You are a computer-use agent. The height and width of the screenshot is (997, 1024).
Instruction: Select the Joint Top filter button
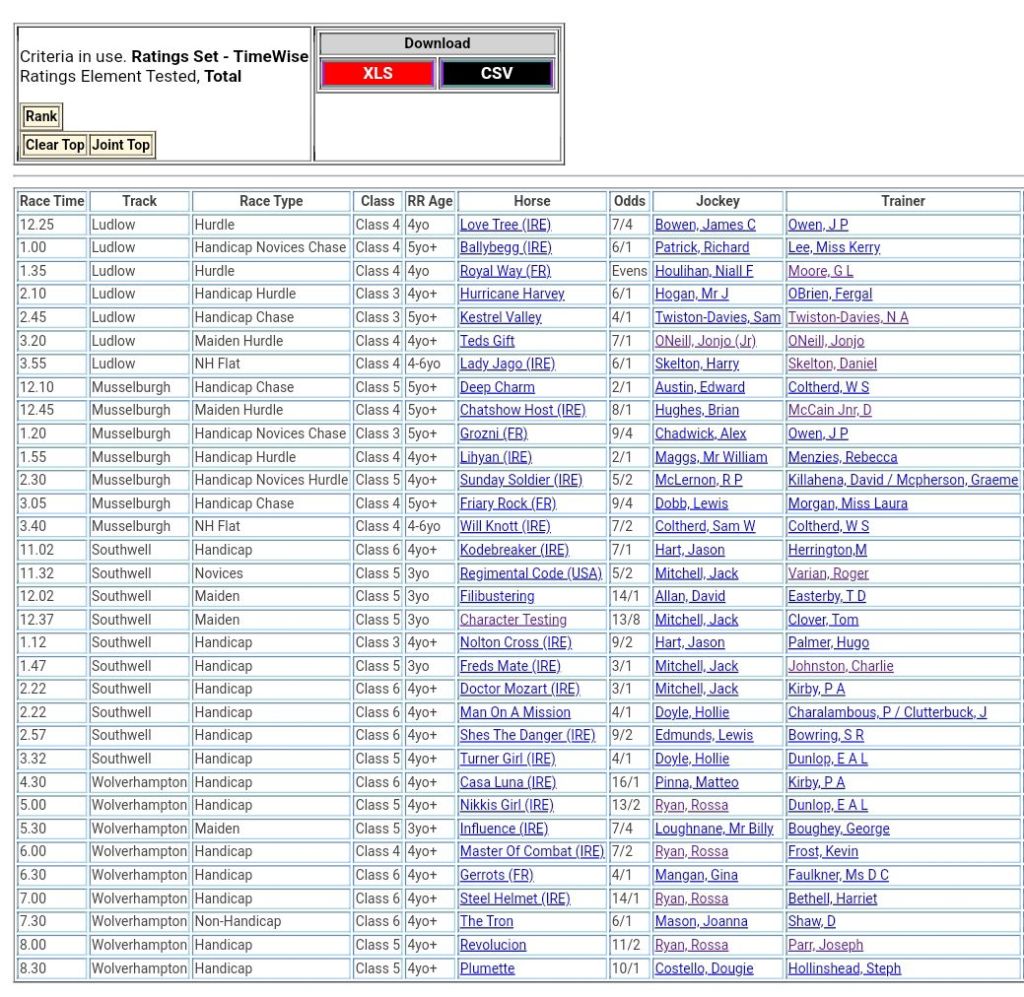[x=121, y=145]
